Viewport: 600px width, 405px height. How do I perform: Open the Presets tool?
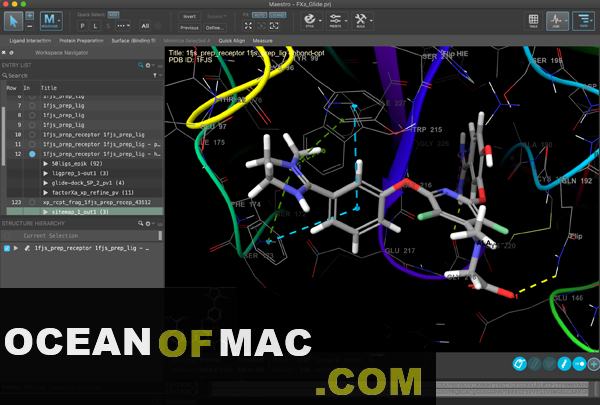pyautogui.click(x=335, y=20)
